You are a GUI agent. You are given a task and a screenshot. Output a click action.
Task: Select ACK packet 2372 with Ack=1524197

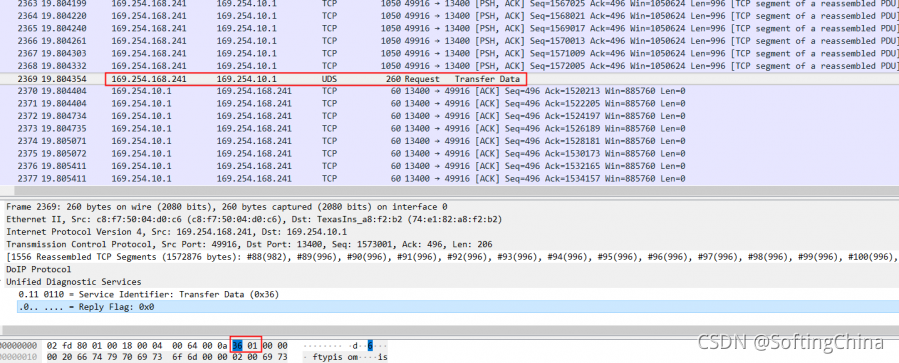[x=450, y=116]
